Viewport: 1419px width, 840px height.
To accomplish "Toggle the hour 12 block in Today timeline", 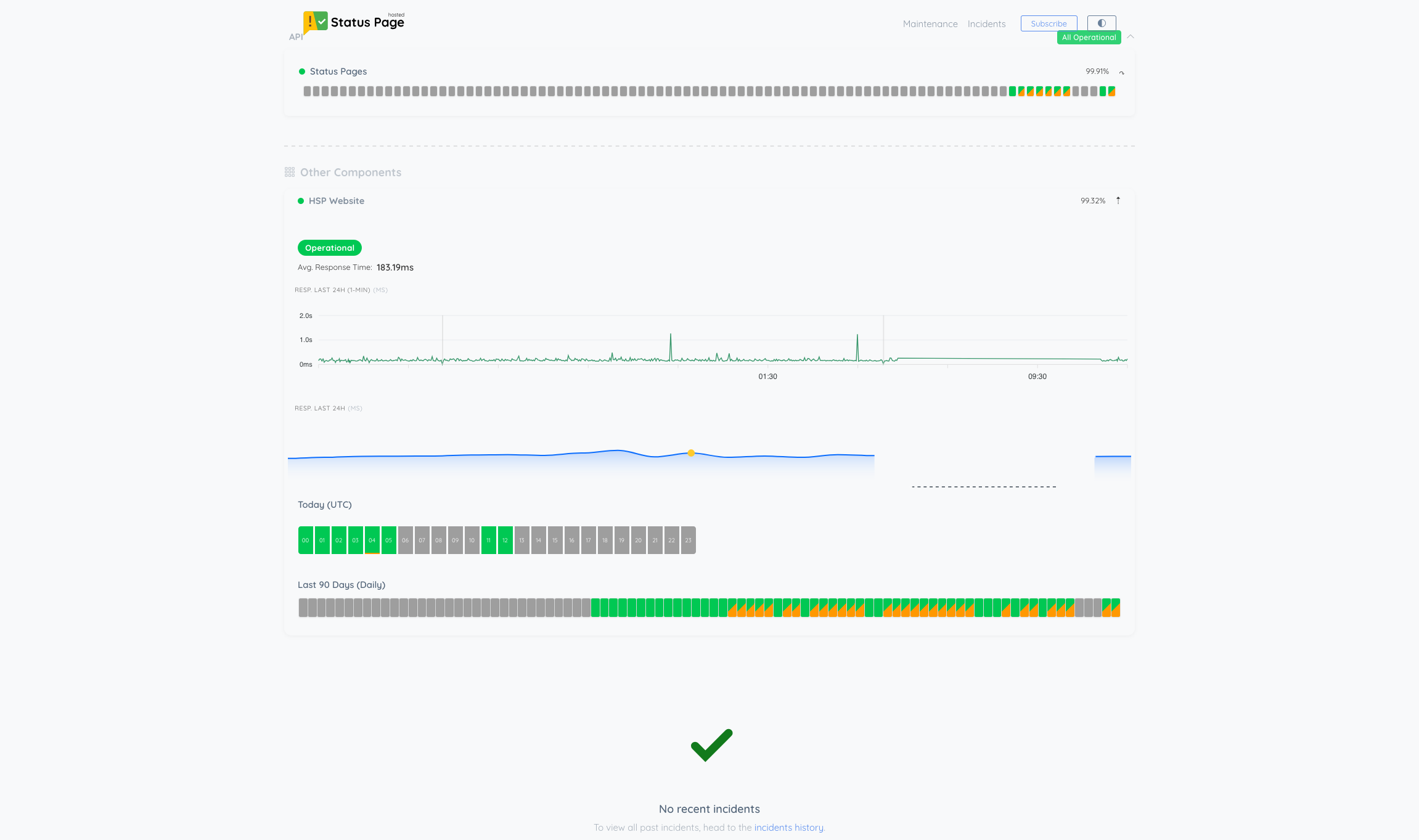I will click(x=505, y=539).
